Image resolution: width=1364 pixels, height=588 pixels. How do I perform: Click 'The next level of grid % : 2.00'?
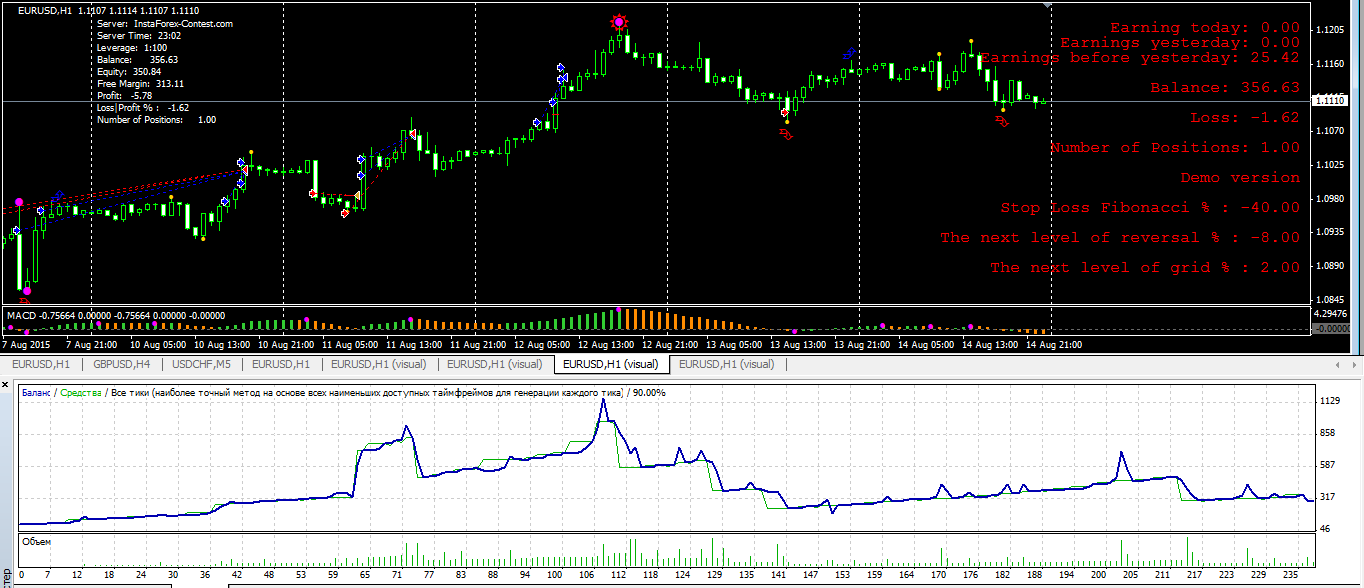(x=1145, y=268)
